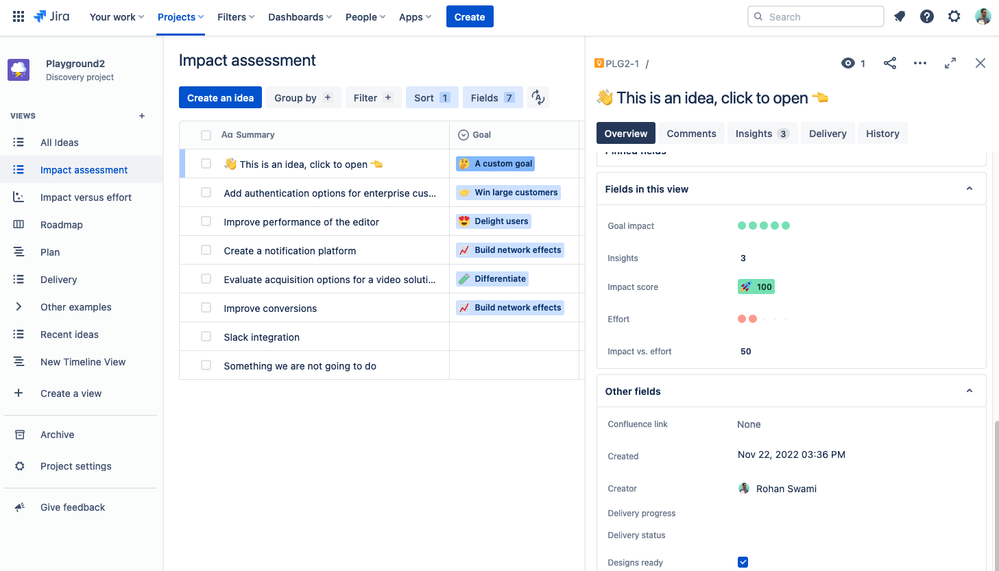Open the Dashboards dropdown menu
This screenshot has height=571, width=999.
tap(299, 17)
